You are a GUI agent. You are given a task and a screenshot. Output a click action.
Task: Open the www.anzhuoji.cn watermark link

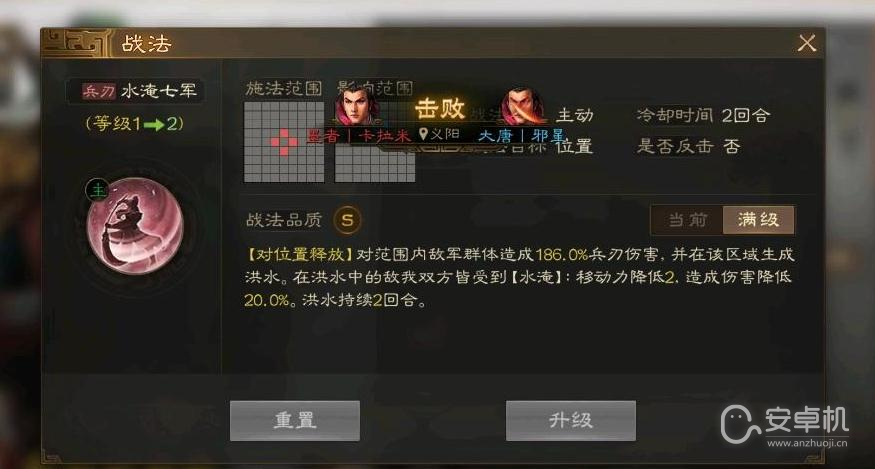pyautogui.click(x=807, y=444)
